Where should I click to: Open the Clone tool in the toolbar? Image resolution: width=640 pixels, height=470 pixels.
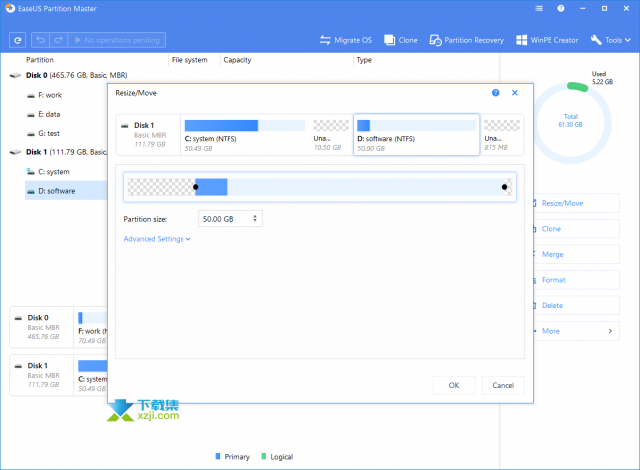(x=401, y=40)
